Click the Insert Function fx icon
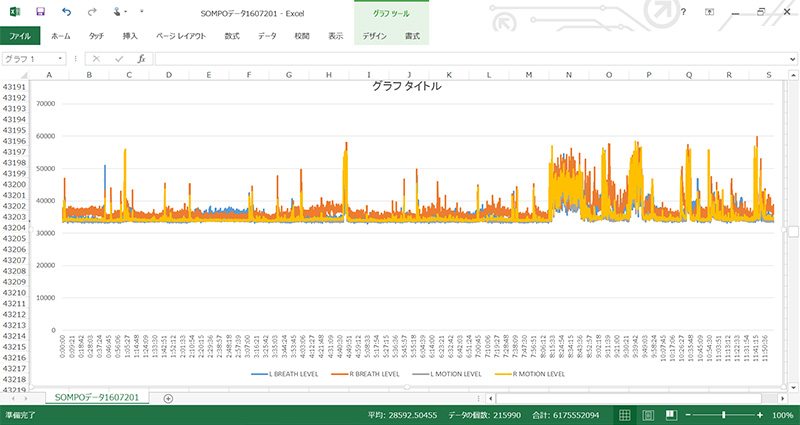 point(142,59)
